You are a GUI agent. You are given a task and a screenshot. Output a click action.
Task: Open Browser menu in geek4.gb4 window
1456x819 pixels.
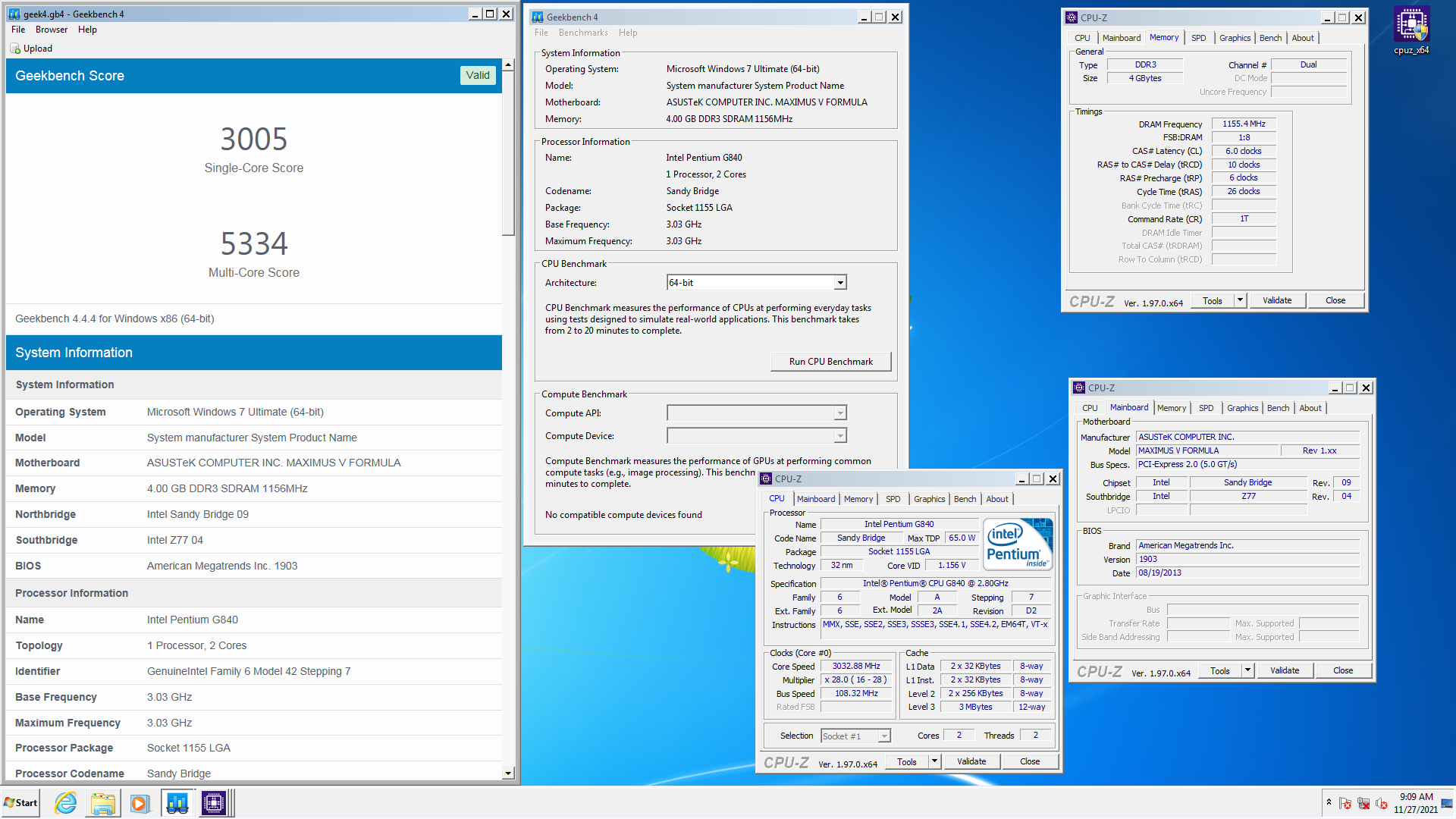pyautogui.click(x=52, y=30)
